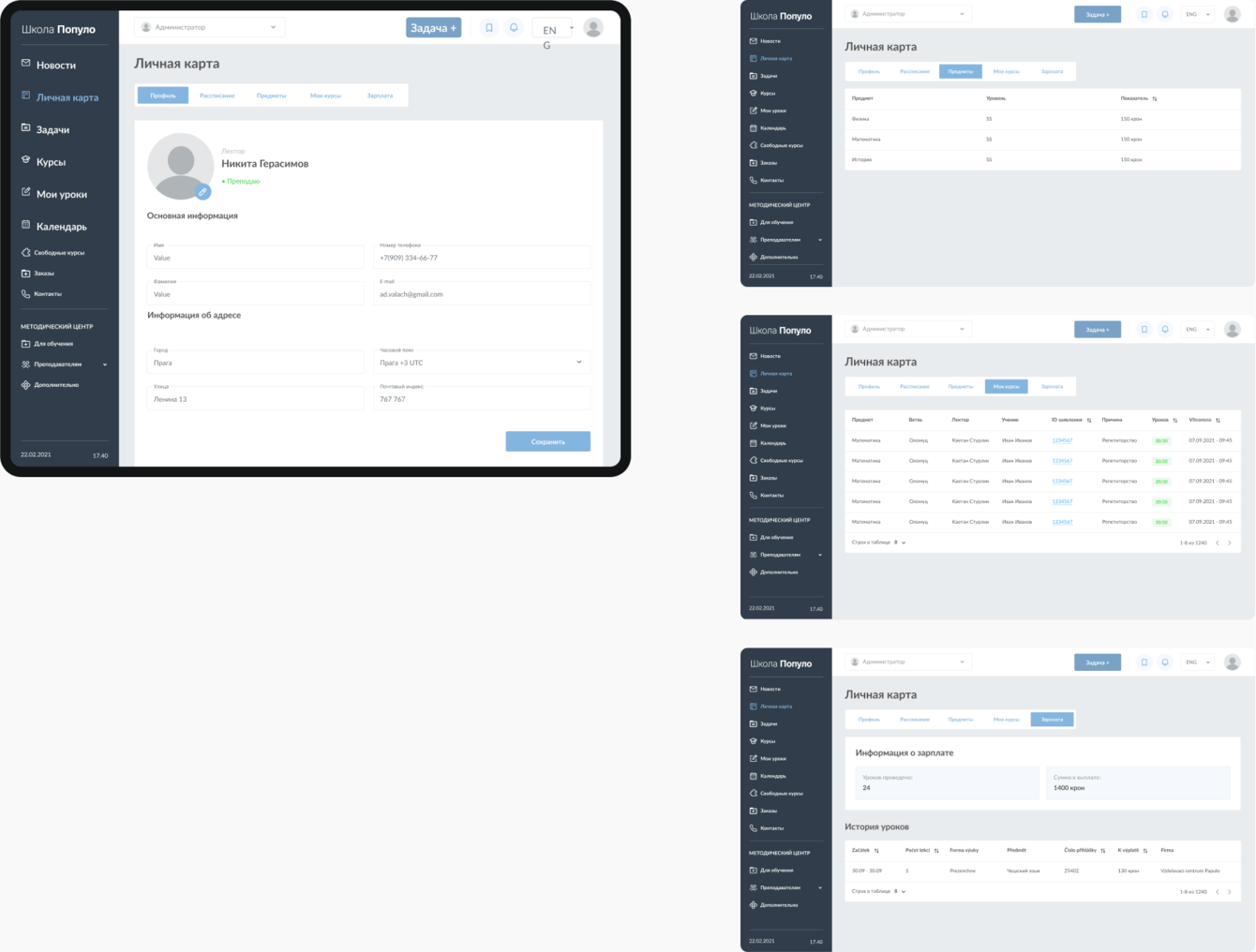Sort by Показатель column in subjects table
The image size is (1256, 952).
click(x=1154, y=98)
